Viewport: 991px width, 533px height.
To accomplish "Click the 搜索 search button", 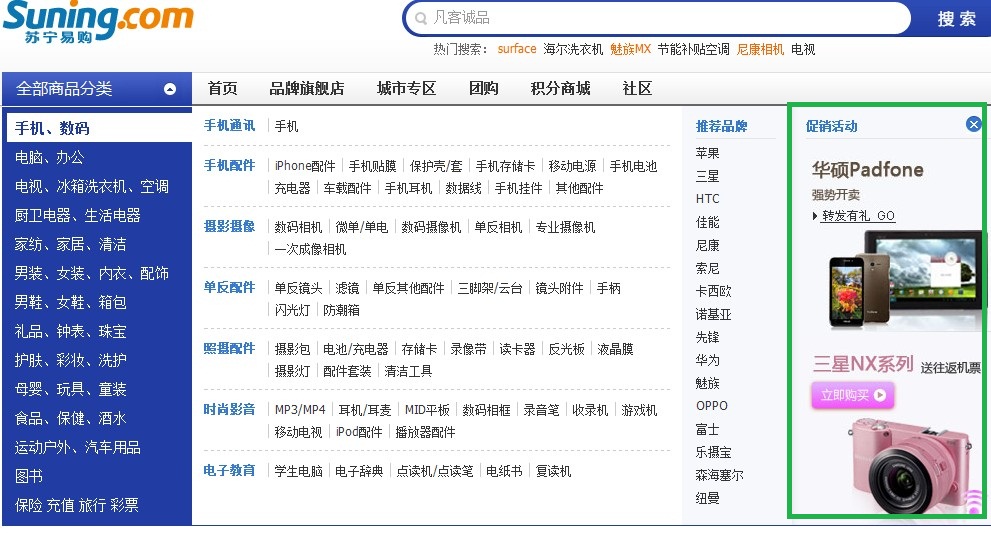I will 956,19.
